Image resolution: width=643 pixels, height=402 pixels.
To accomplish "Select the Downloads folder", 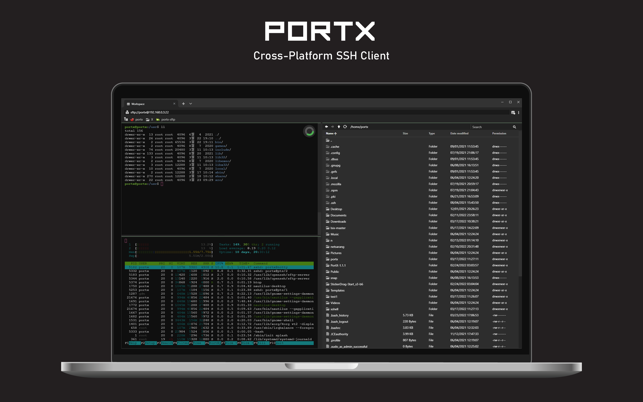I will (x=421, y=222).
